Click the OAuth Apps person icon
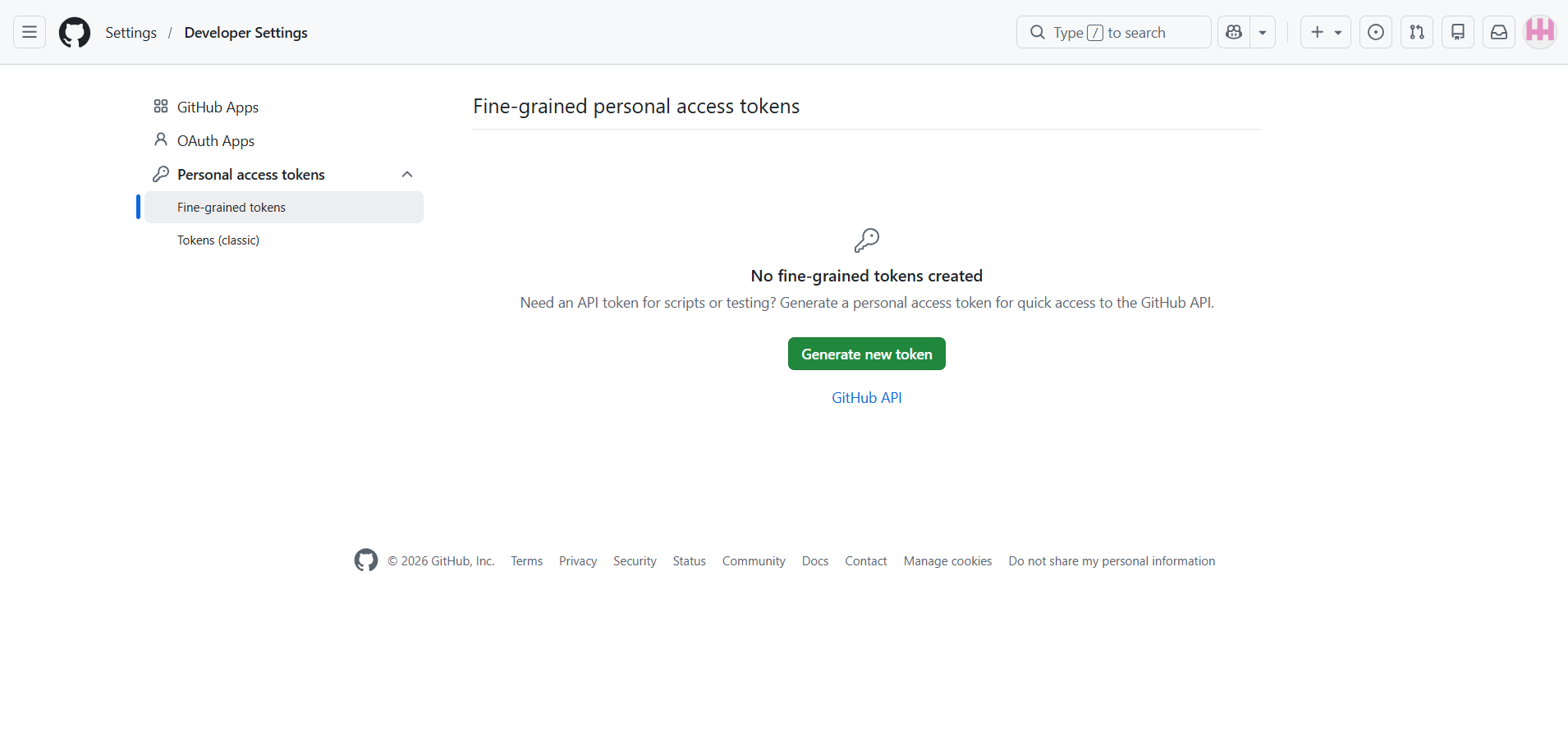 [161, 140]
